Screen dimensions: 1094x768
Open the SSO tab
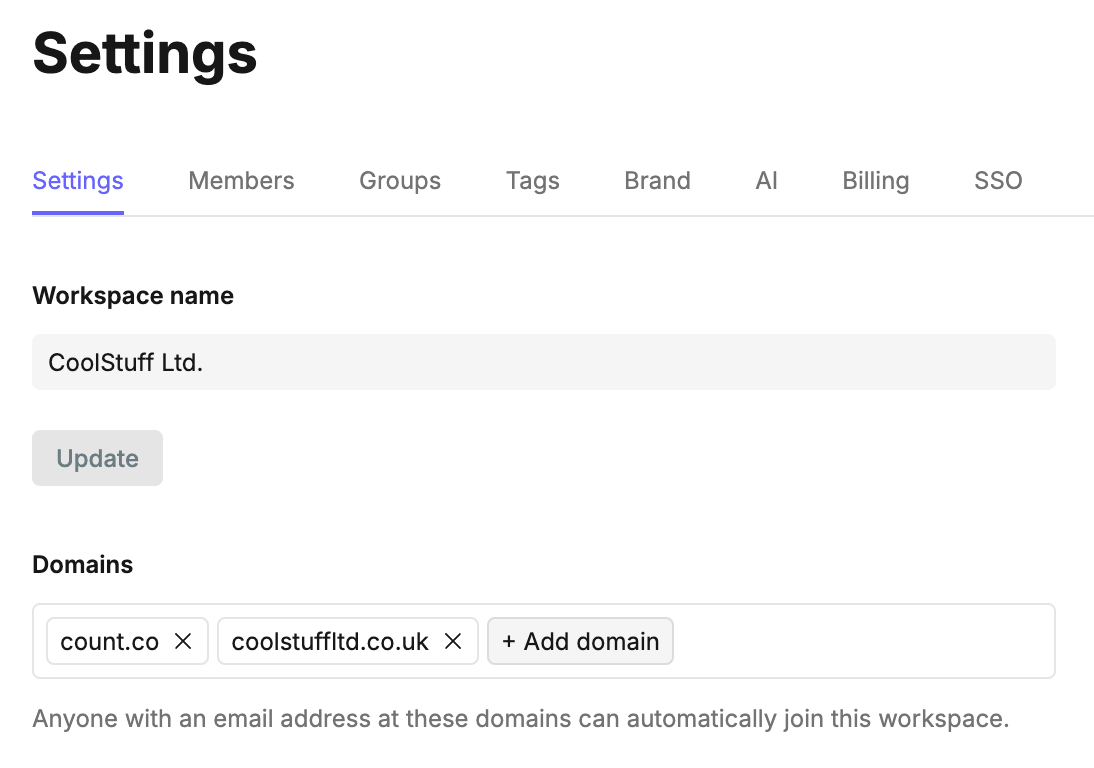tap(998, 181)
